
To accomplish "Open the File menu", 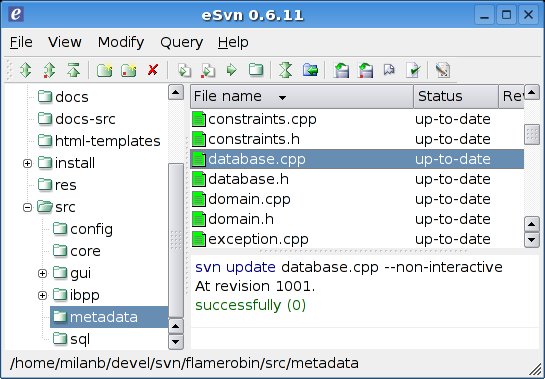I will 21,42.
